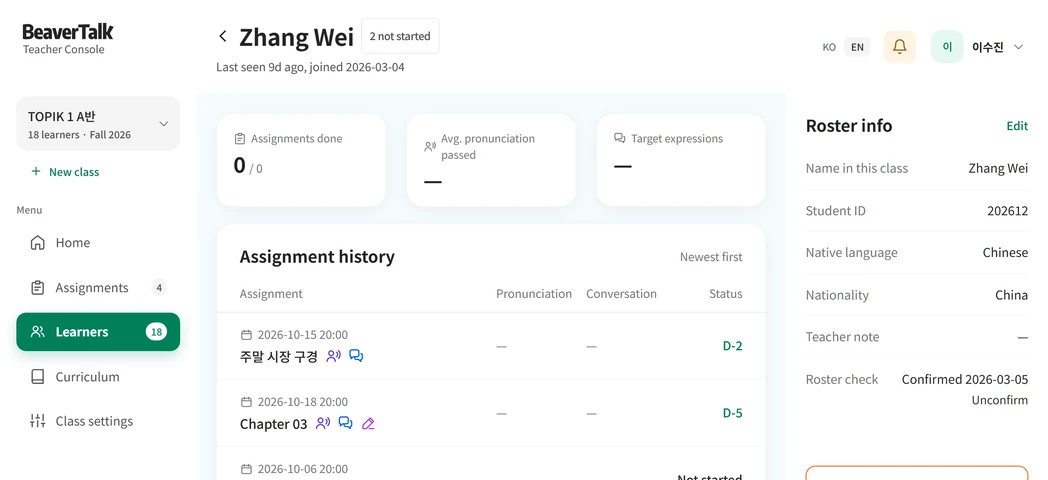1048x480 pixels.
Task: Click conversation icon beside 주말 시장 구경
Action: click(x=356, y=356)
